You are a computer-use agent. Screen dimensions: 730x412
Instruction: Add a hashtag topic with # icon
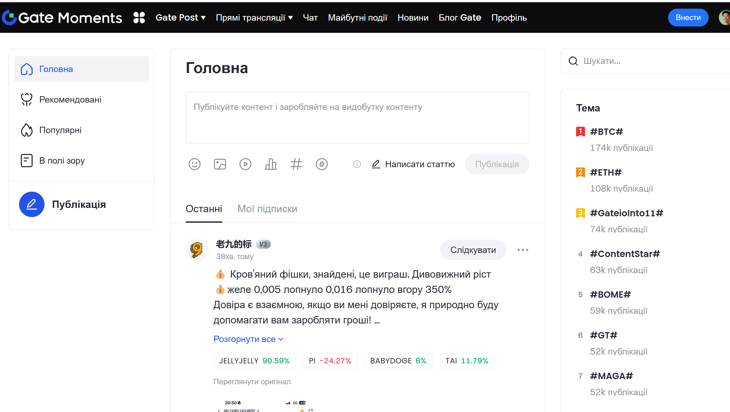tap(296, 164)
